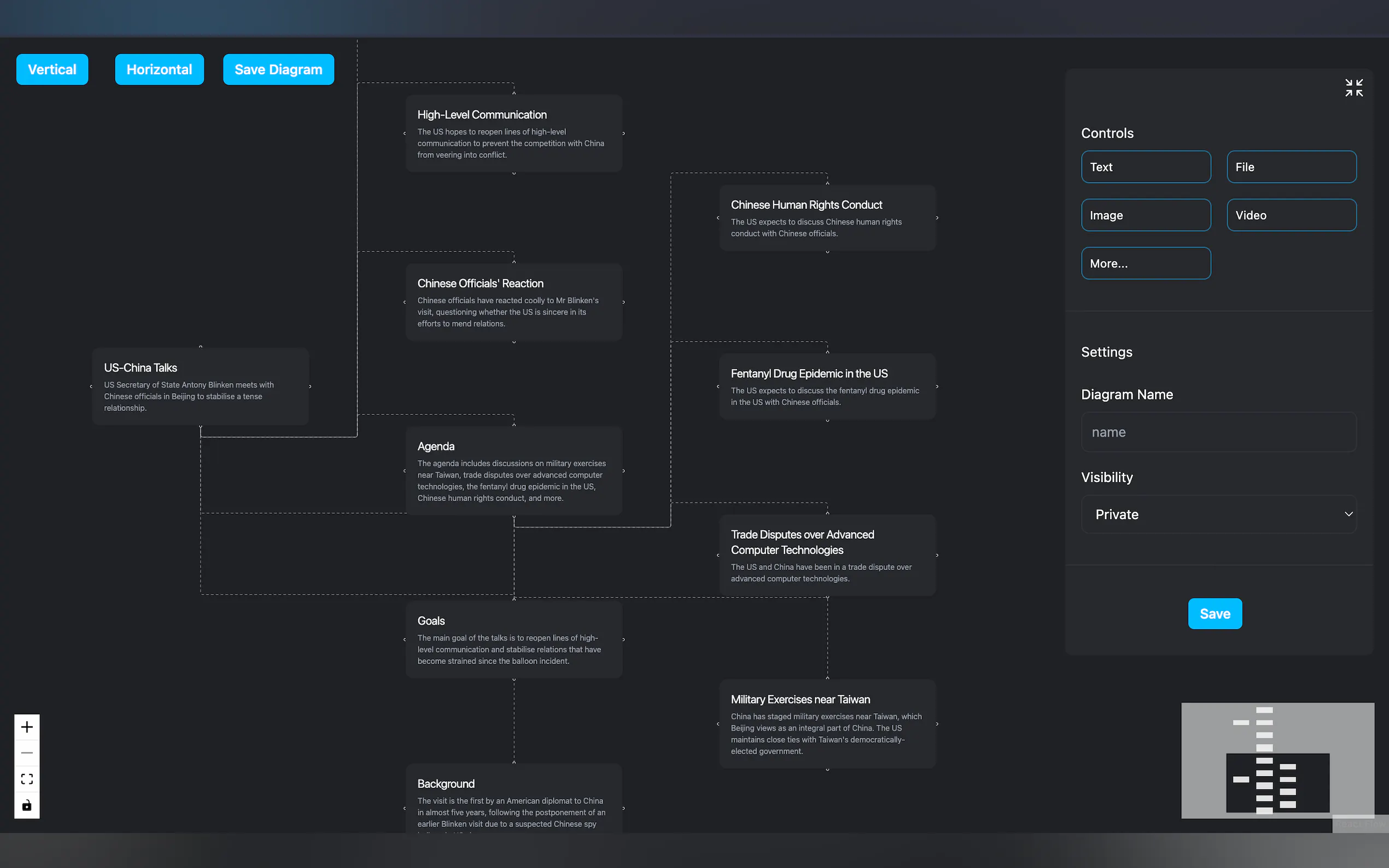Toggle the canvas interactivity lock icon
Screen dimensions: 1389x868
pos(27,805)
